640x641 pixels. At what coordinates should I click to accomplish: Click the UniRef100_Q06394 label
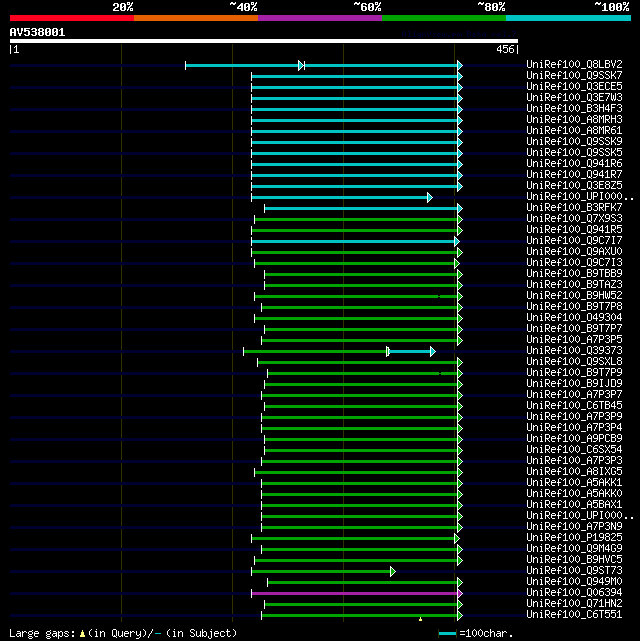pyautogui.click(x=574, y=593)
